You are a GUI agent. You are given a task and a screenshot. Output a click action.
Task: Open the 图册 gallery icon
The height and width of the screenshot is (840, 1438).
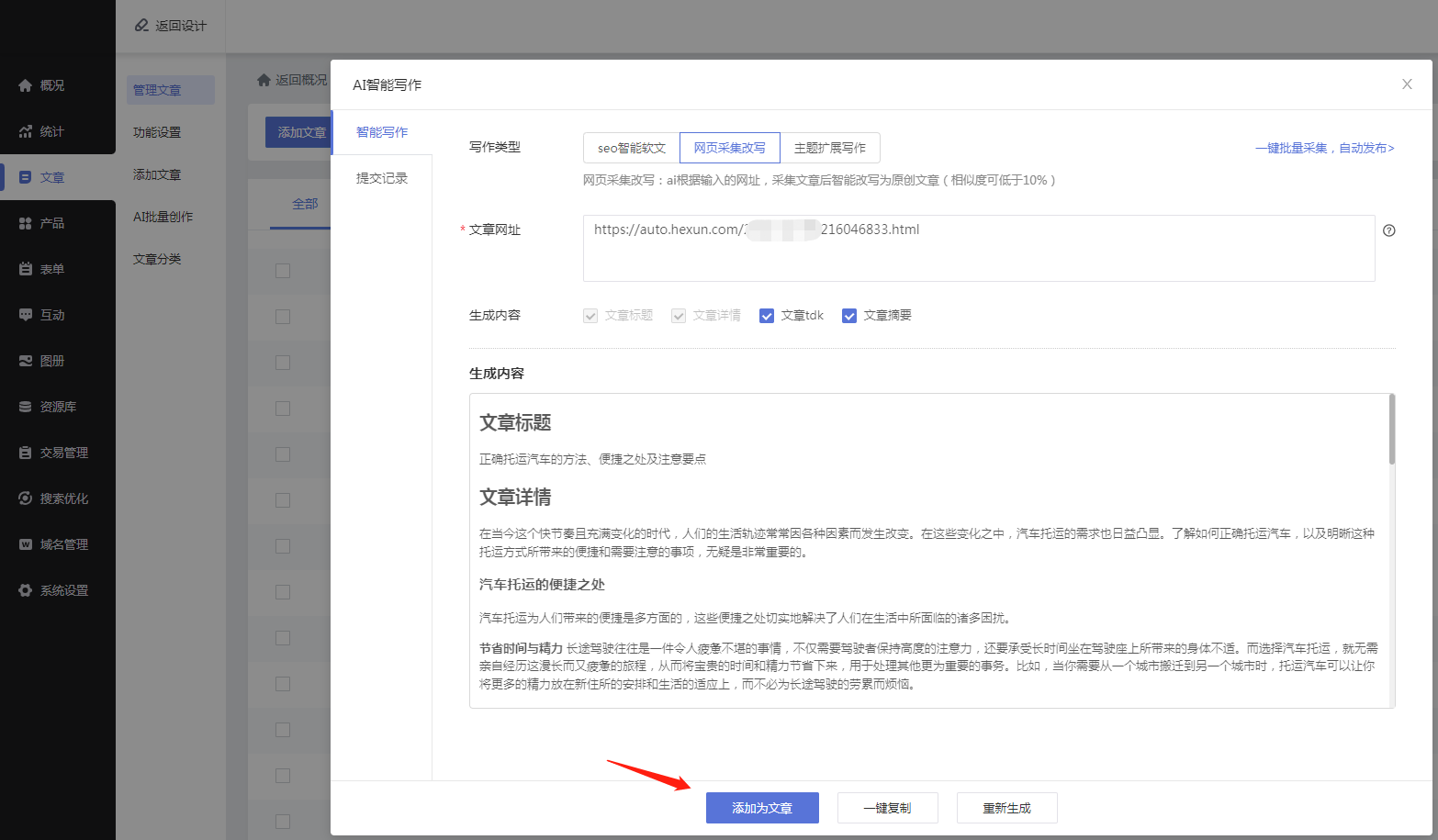click(x=25, y=361)
